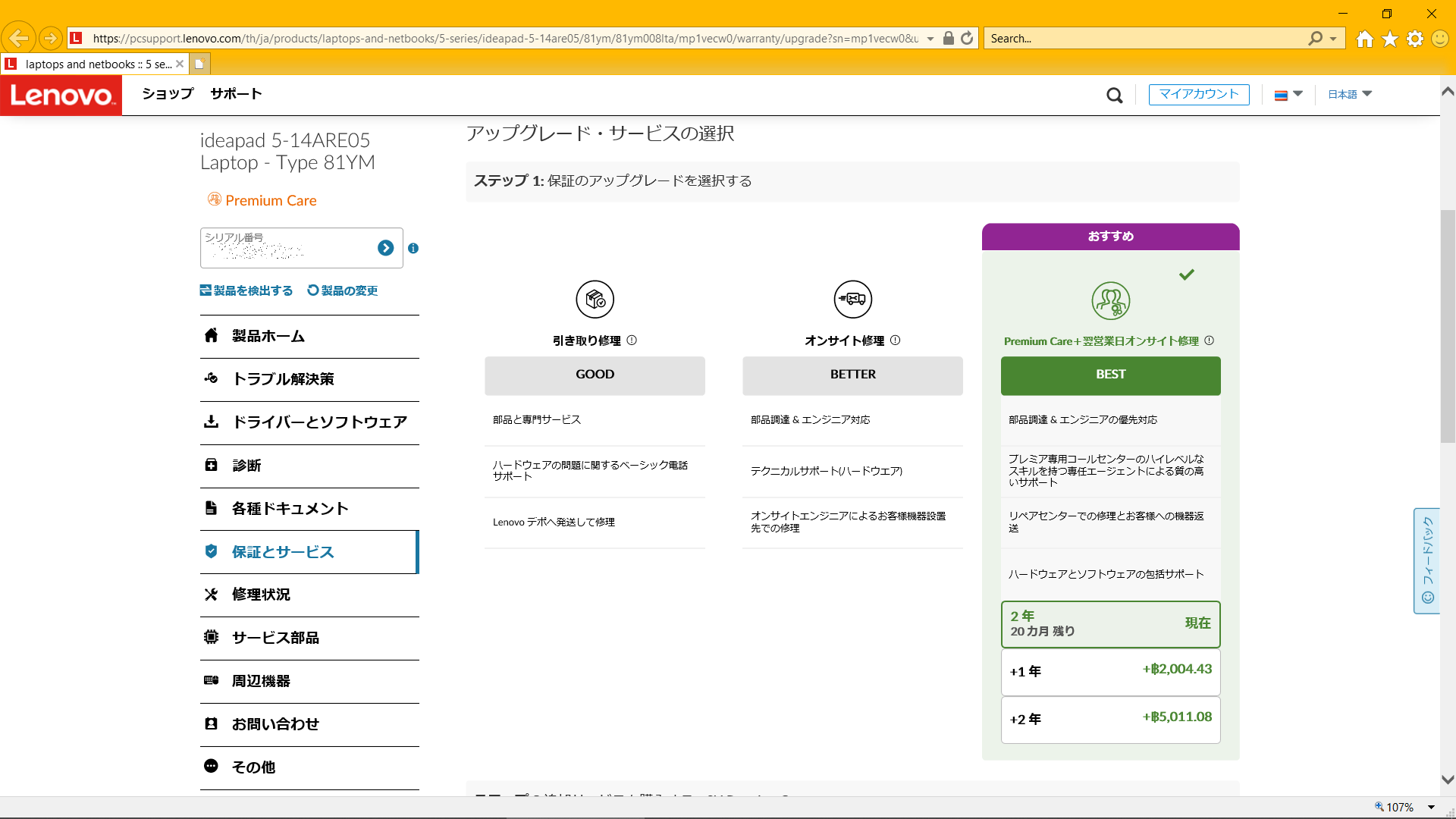Open 診断 in sidebar
The image size is (1456, 819).
[x=309, y=466]
